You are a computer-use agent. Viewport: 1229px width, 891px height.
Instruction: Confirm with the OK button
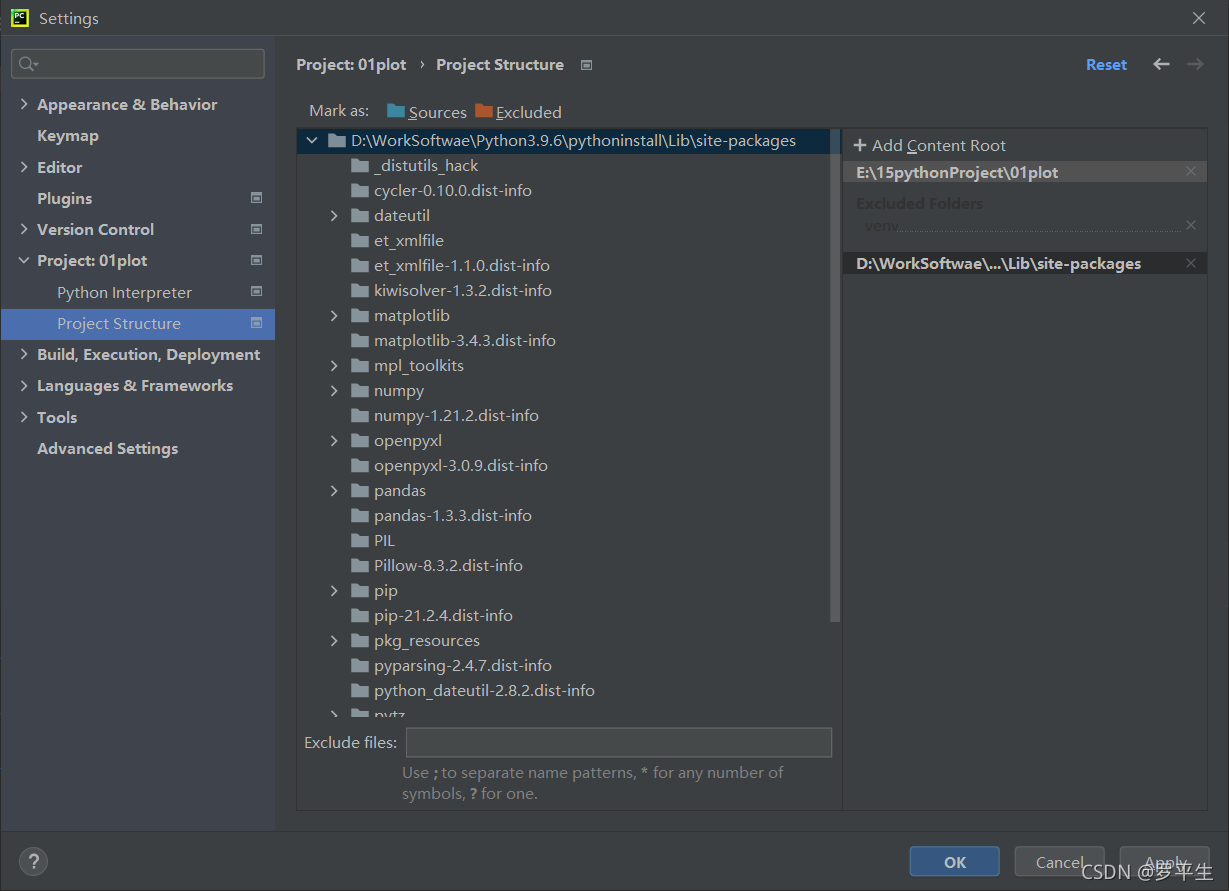pyautogui.click(x=954, y=862)
